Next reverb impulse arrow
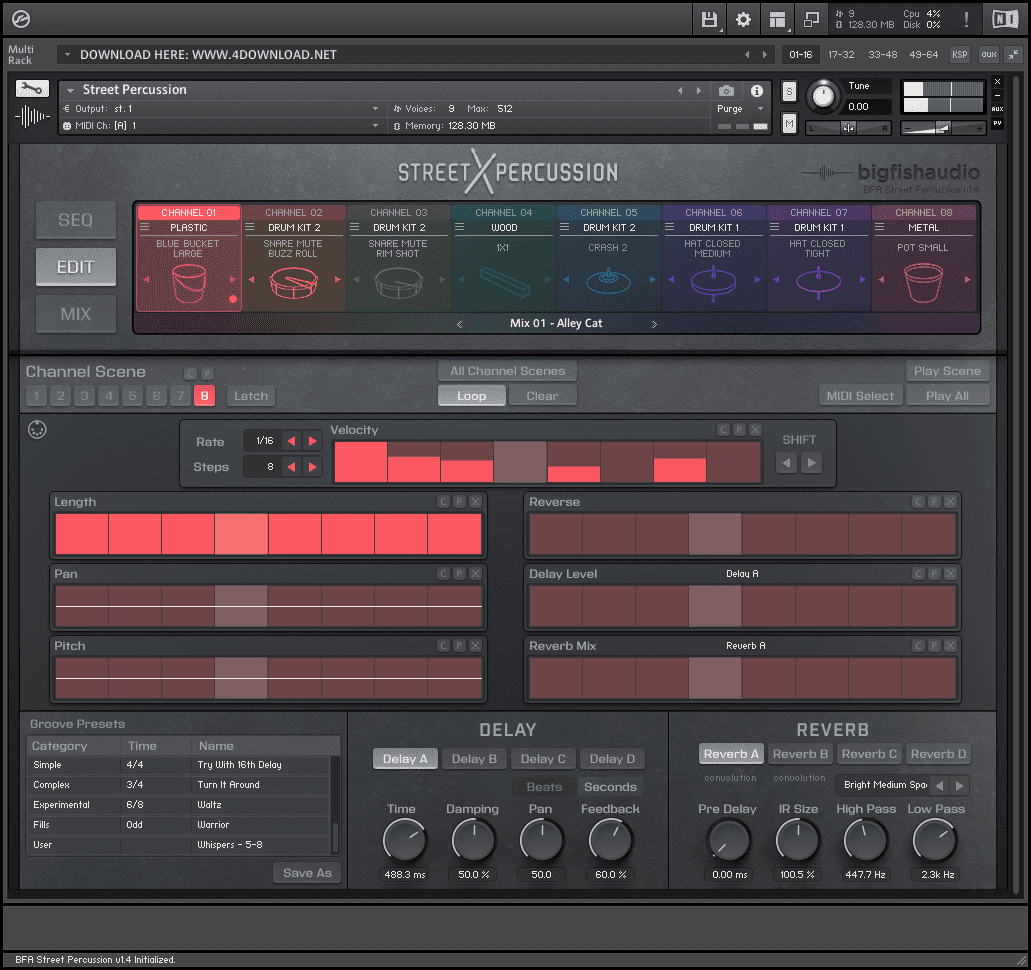The width and height of the screenshot is (1031, 970). (x=959, y=786)
